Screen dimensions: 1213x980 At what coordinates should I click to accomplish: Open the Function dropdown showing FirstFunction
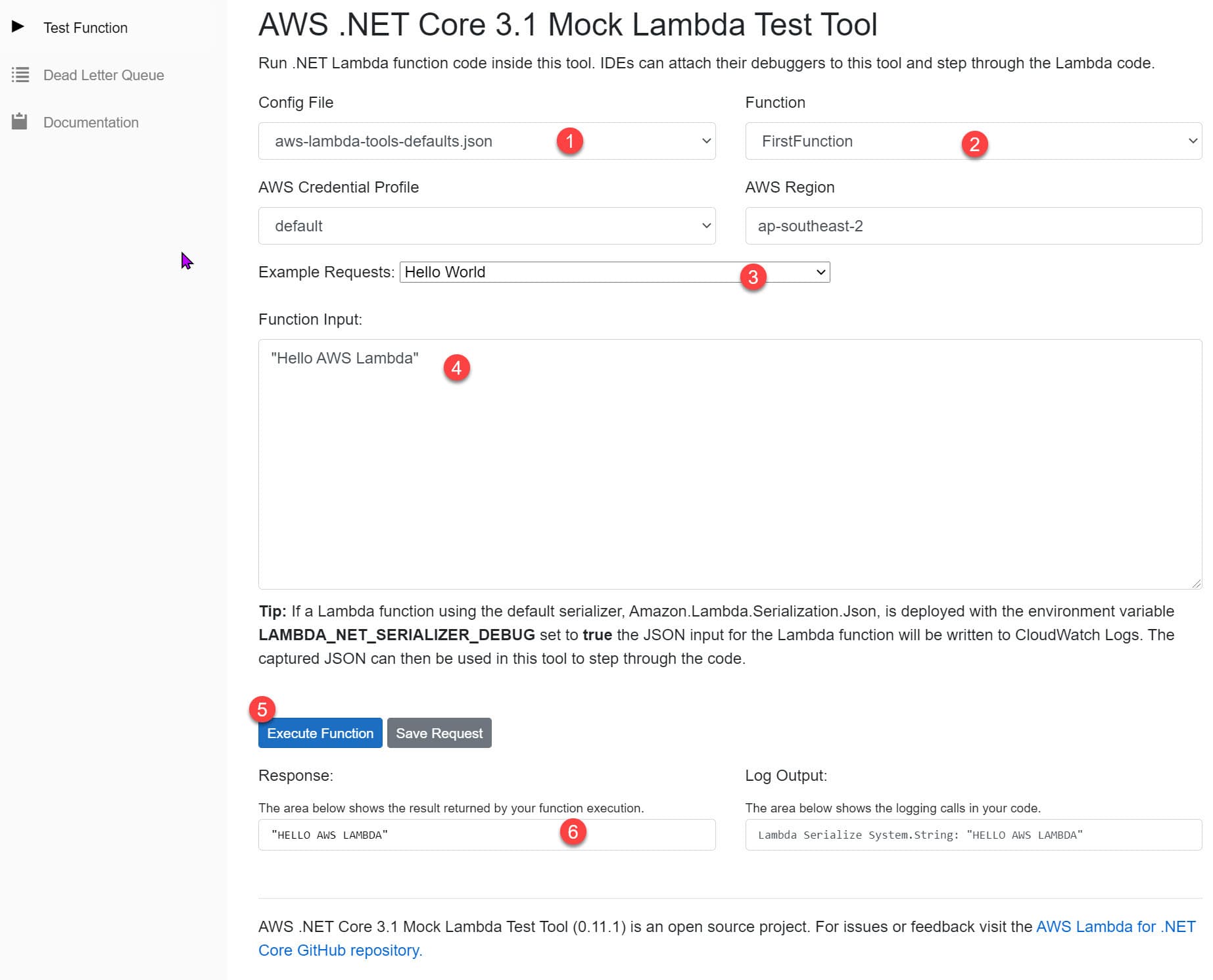(973, 141)
